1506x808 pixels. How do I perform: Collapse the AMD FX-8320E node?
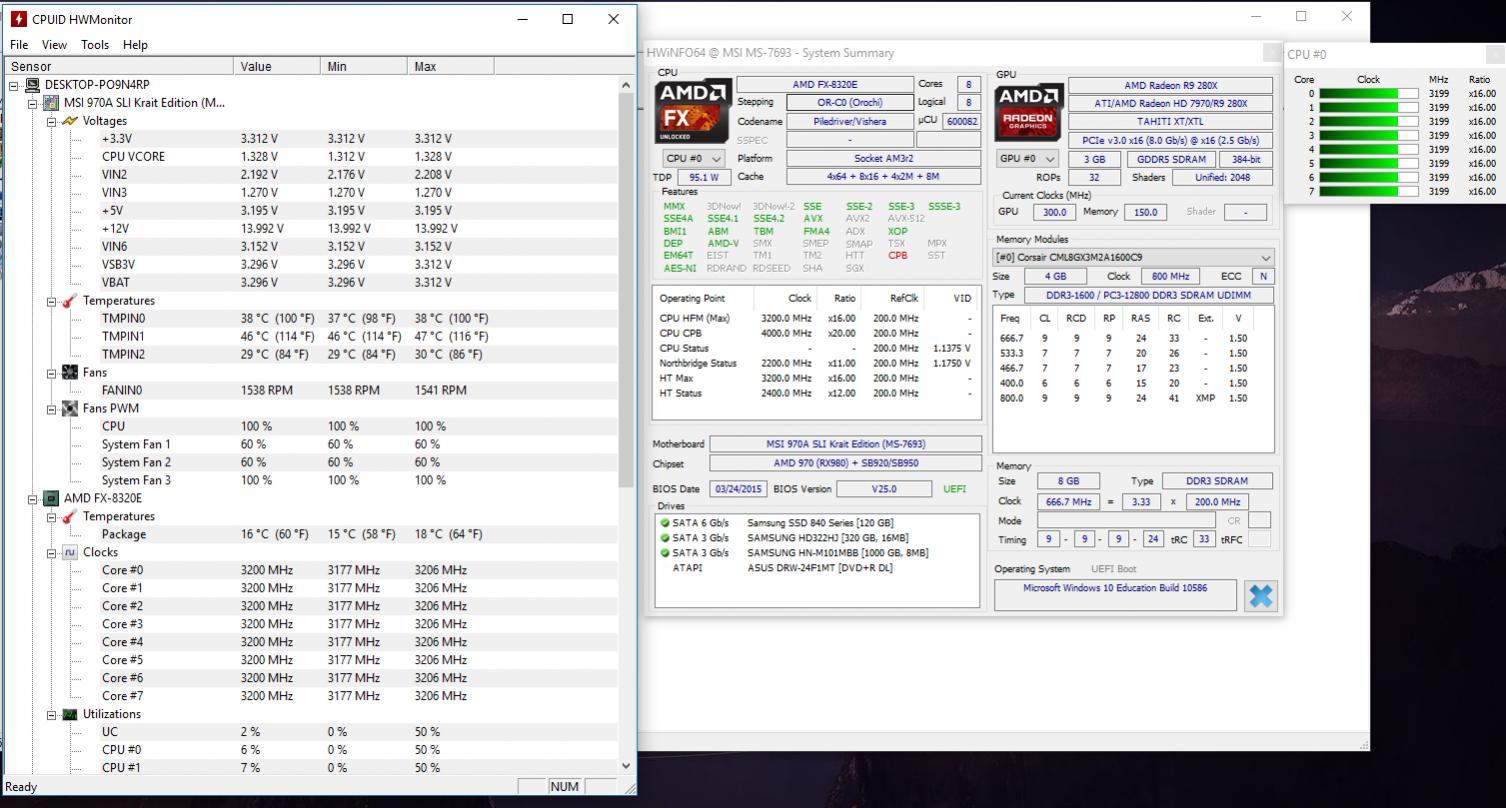33,498
